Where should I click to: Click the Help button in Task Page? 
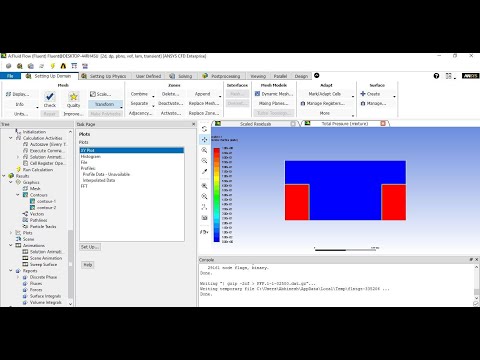(x=88, y=265)
